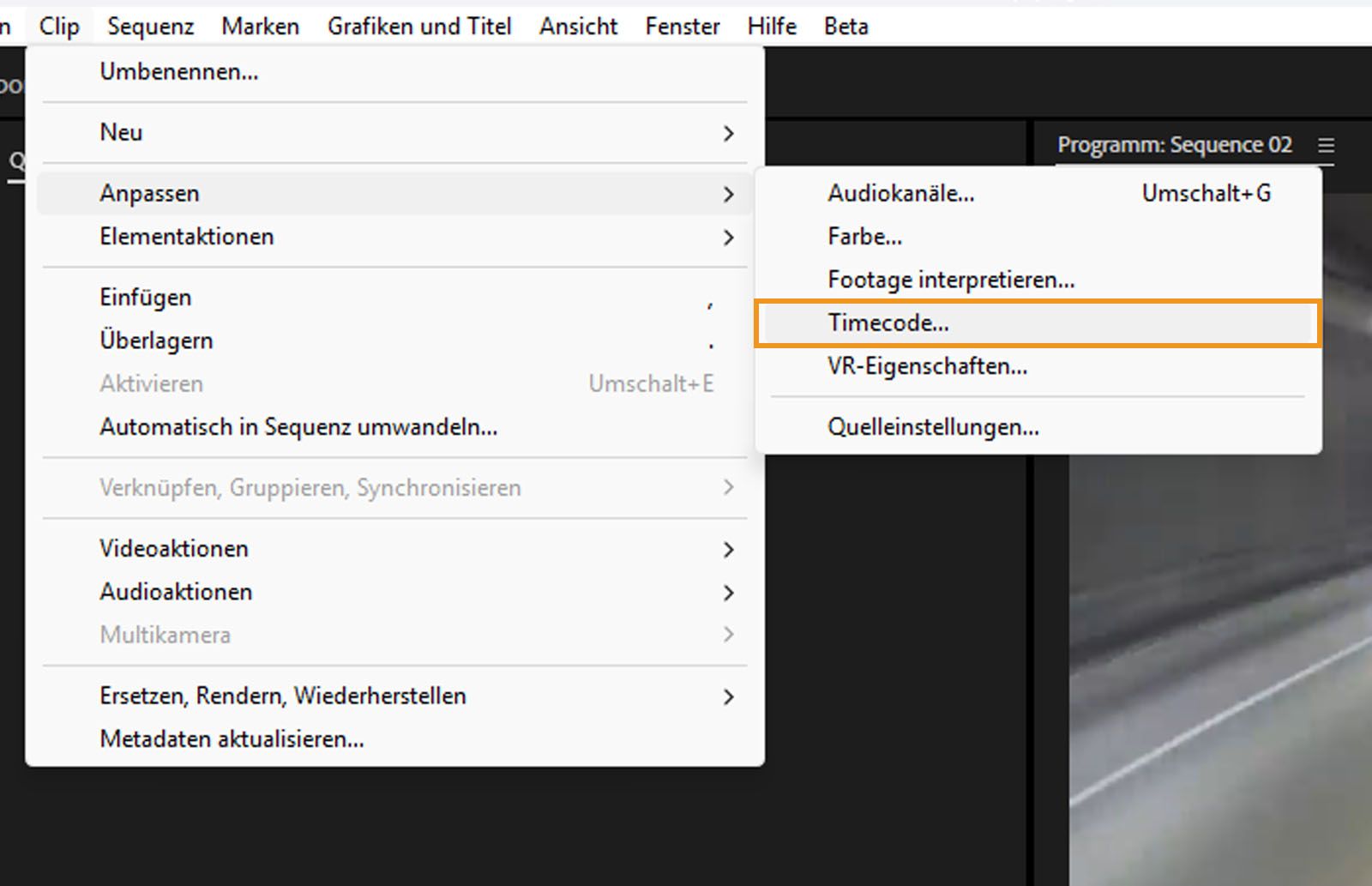Screen dimensions: 1372x886
Task: Expand the Videoaktionen submenu
Action: coord(174,548)
